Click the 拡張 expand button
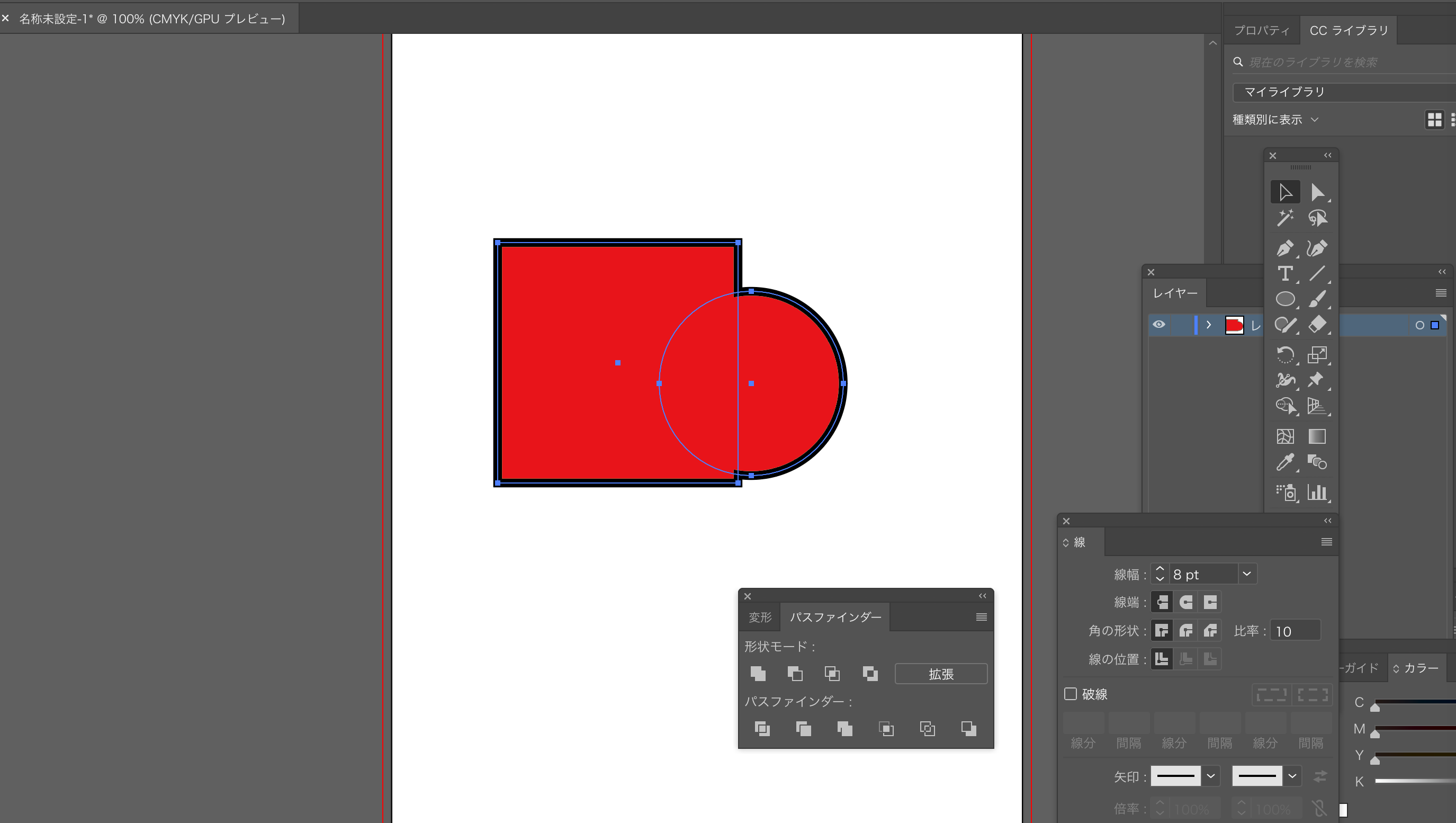The height and width of the screenshot is (823, 1456). pos(940,674)
